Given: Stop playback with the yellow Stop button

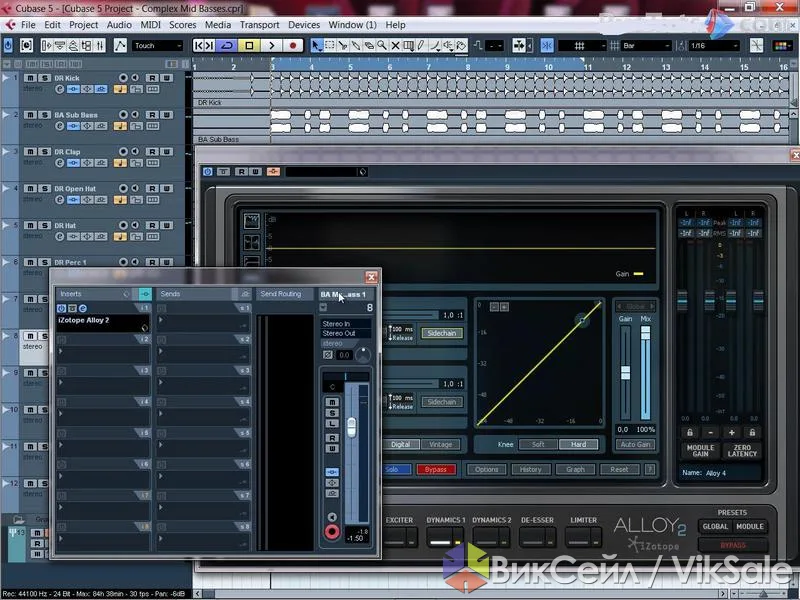Looking at the screenshot, I should (249, 46).
